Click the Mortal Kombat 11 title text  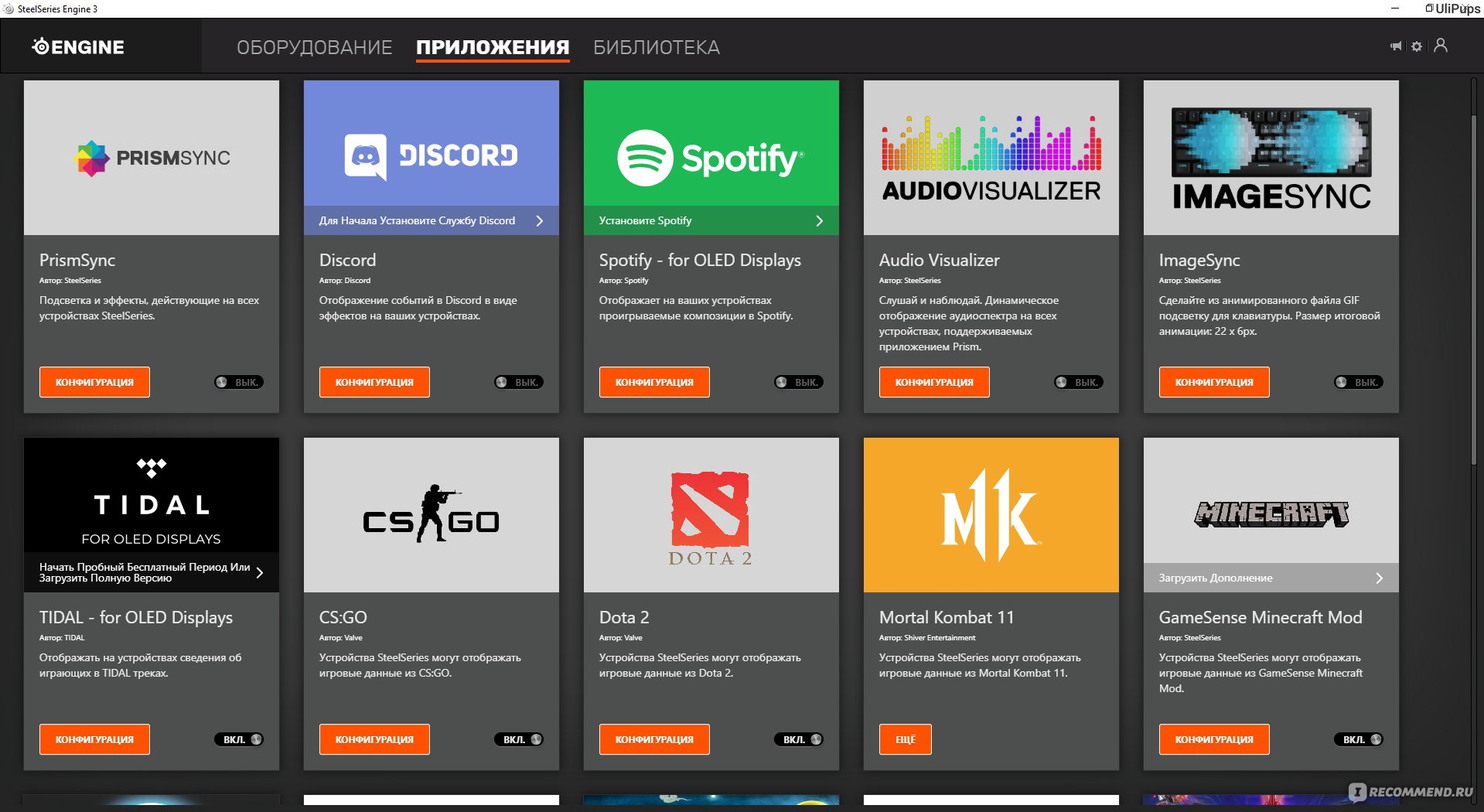947,617
